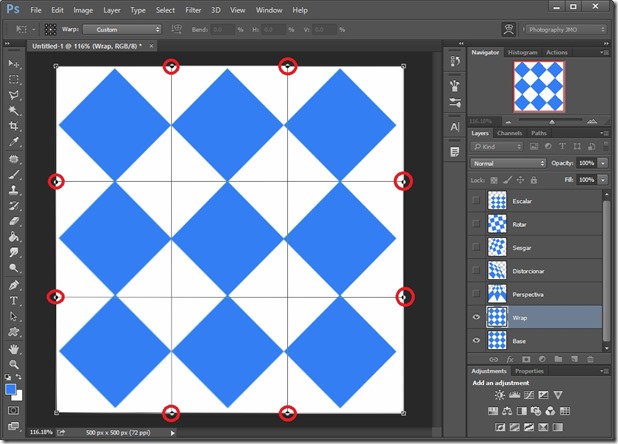Viewport: 618px width, 444px height.
Task: Select the Escalar layer name
Action: point(522,201)
